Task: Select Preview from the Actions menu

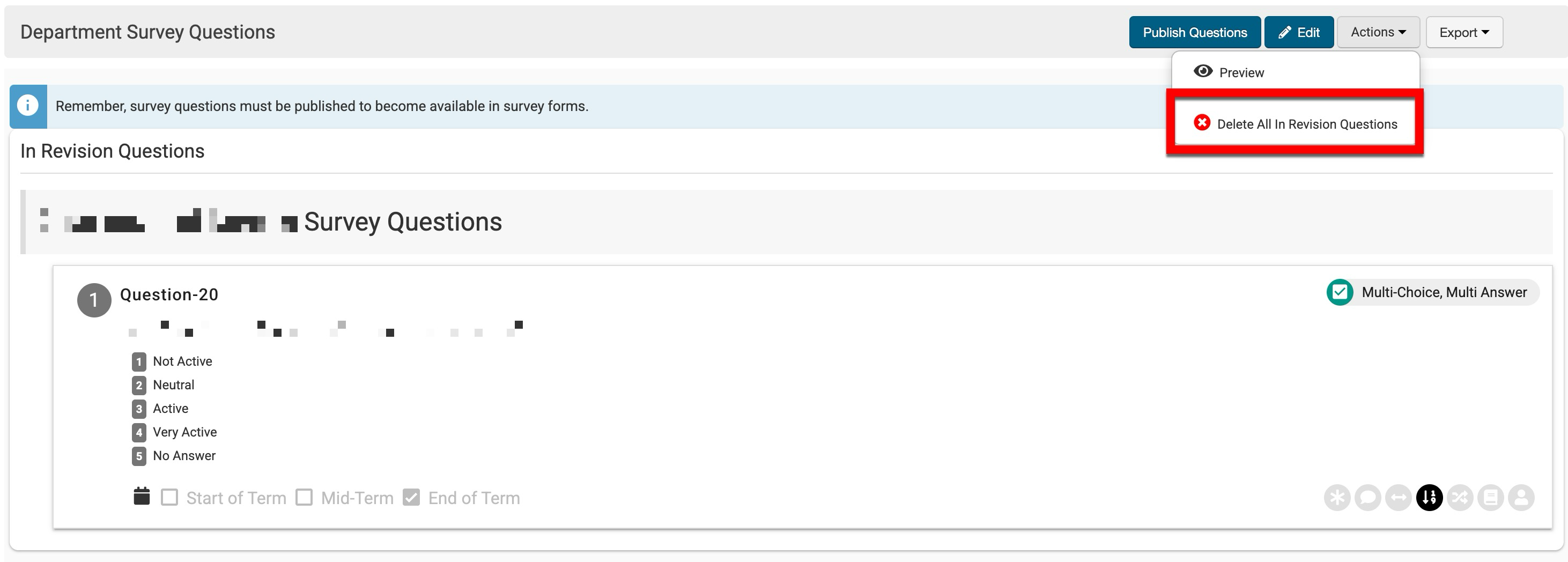Action: tap(1241, 72)
